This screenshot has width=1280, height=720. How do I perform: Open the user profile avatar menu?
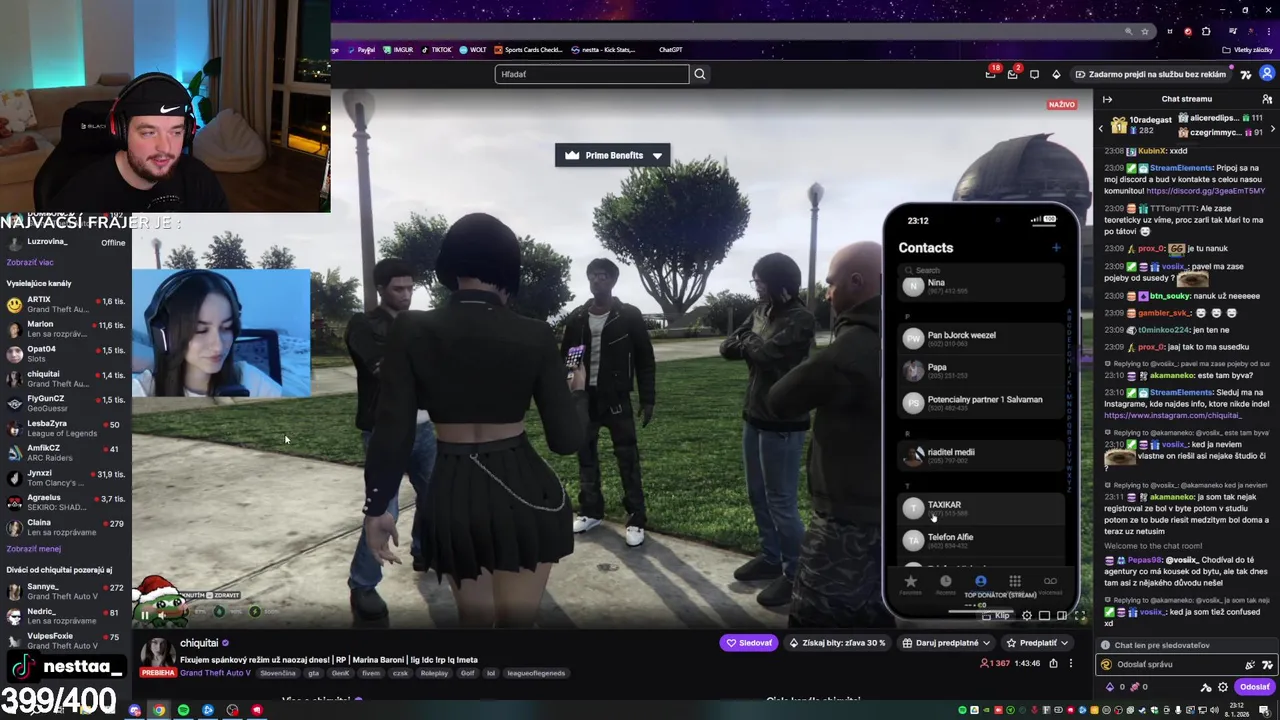pyautogui.click(x=1267, y=74)
